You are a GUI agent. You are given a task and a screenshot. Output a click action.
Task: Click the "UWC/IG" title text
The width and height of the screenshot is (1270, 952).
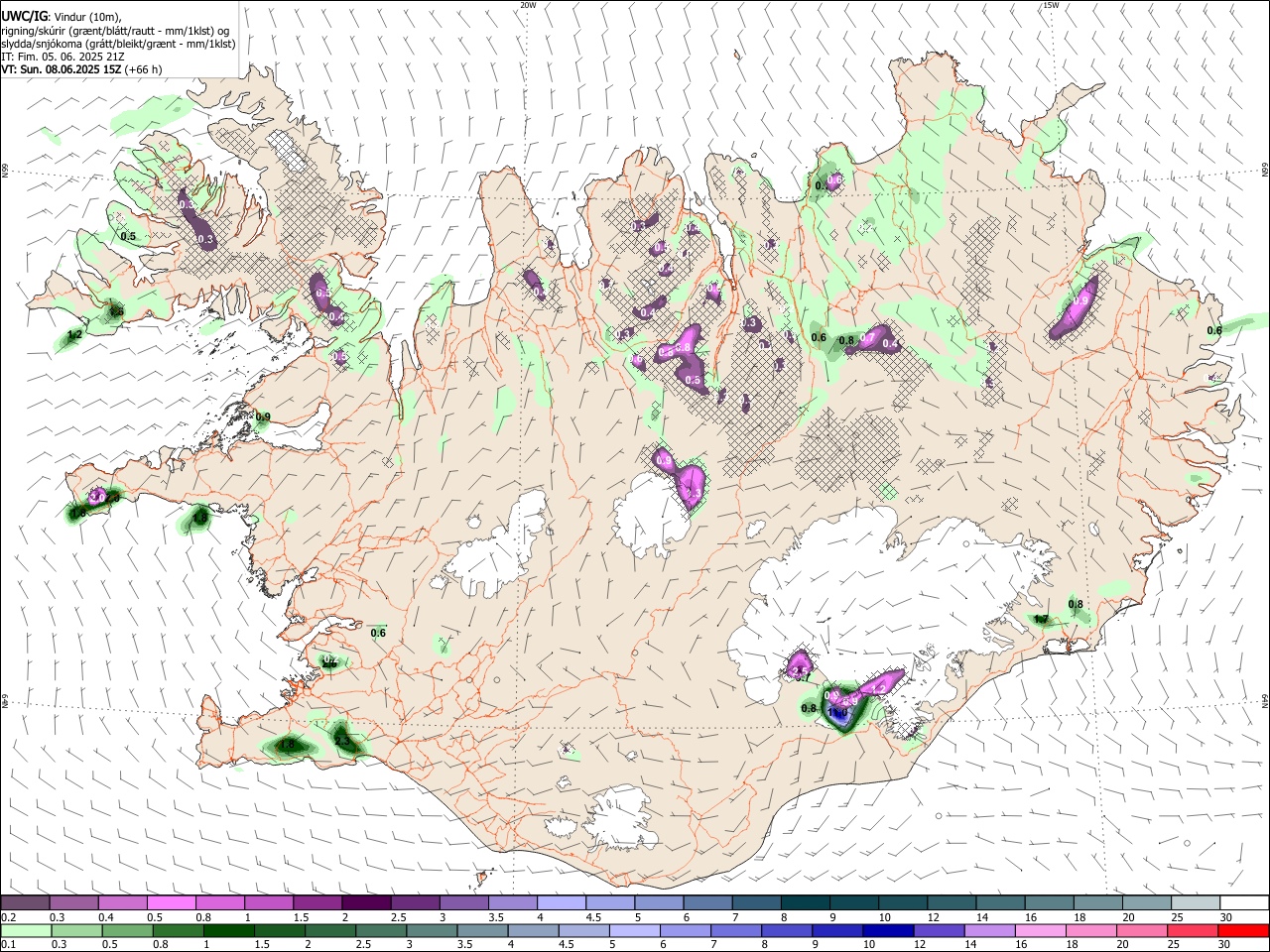tap(24, 16)
